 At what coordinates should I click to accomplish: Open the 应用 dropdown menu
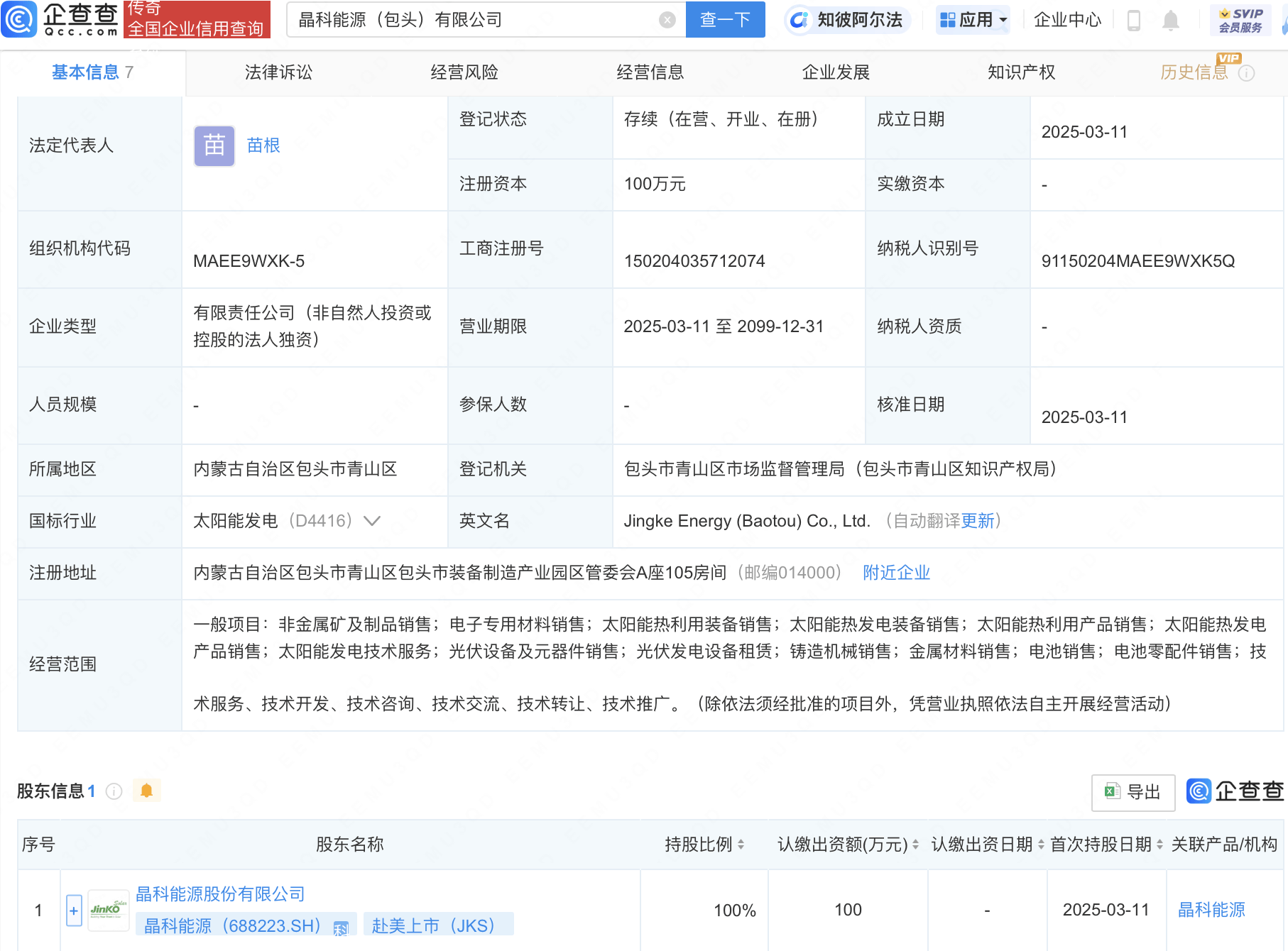(973, 20)
